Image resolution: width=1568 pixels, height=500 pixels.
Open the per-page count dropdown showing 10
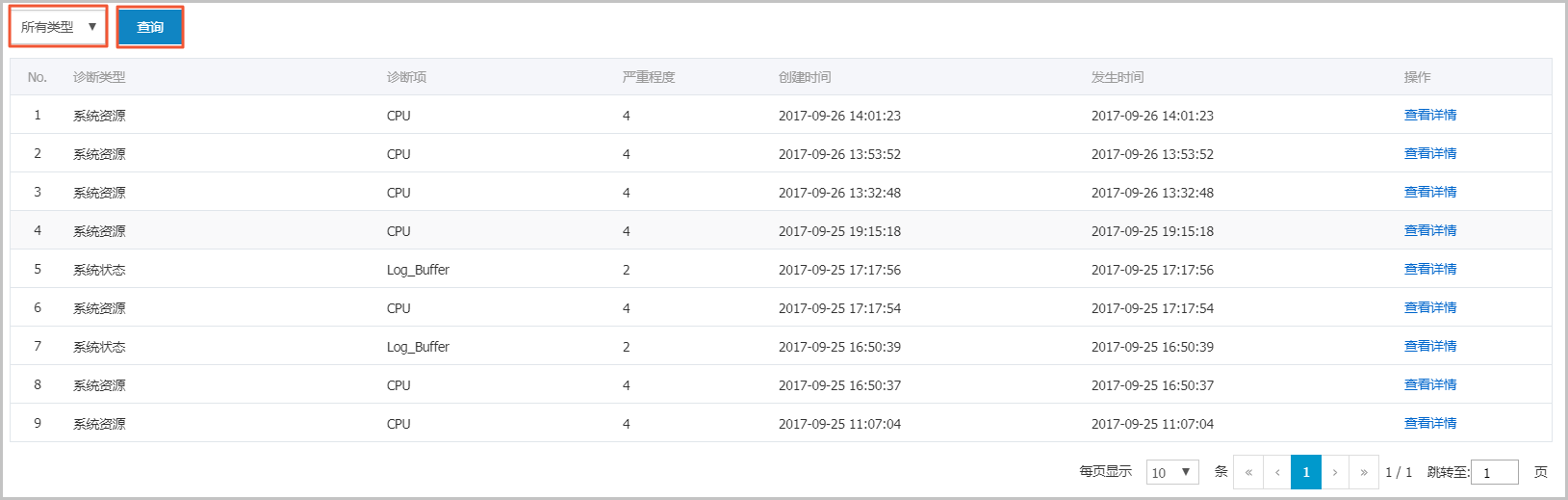point(1172,472)
